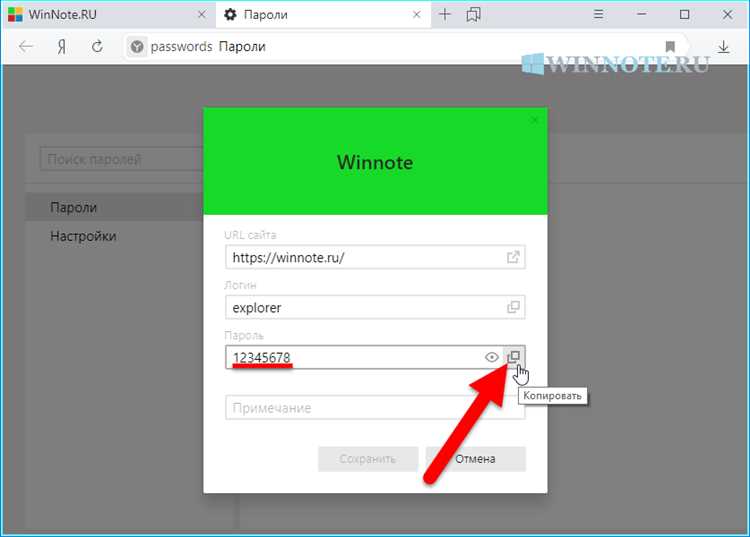Viewport: 750px width, 537px height.
Task: Open the browser downloads panel
Action: [723, 47]
